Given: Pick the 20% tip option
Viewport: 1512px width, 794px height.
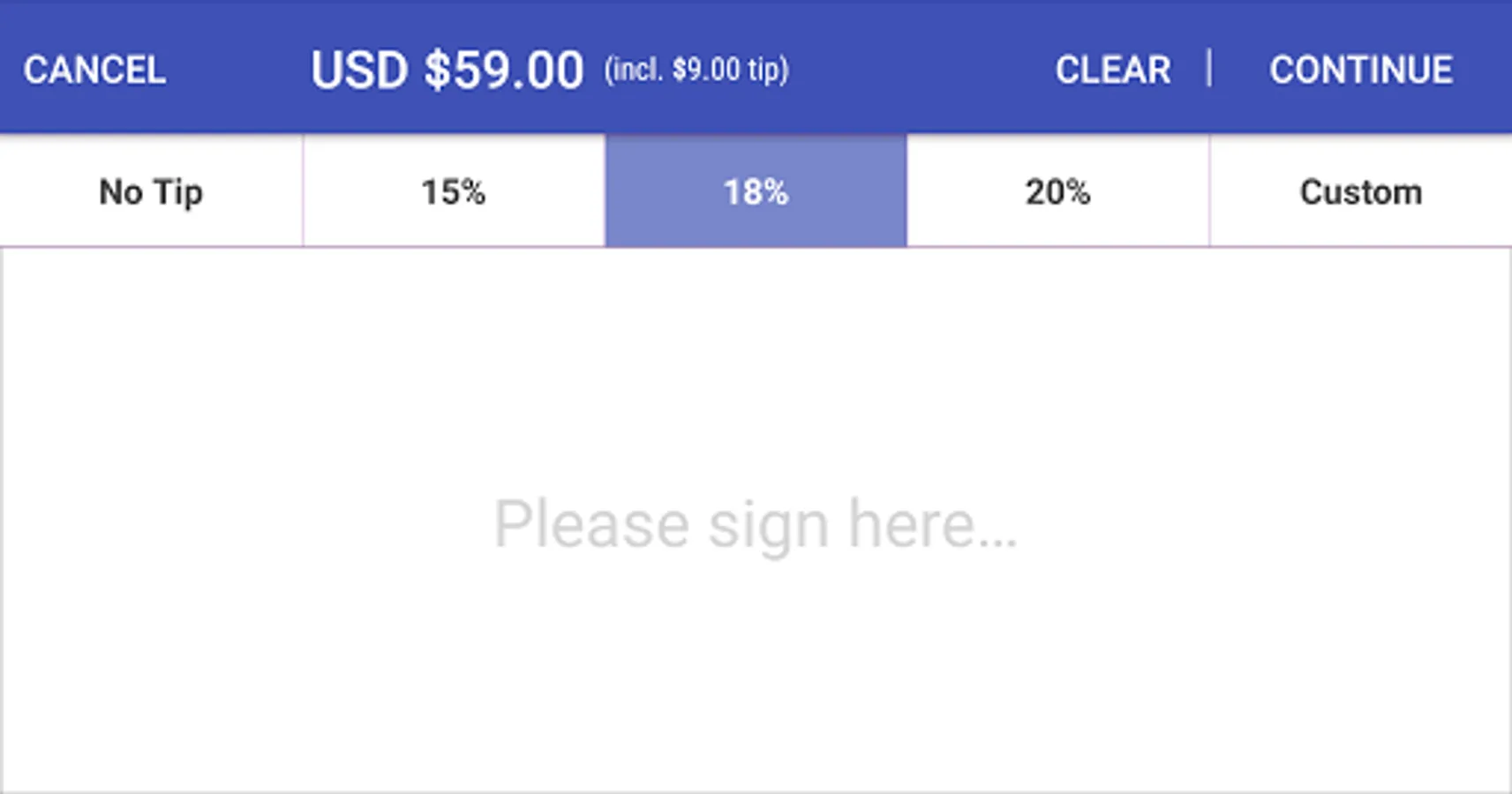Looking at the screenshot, I should [1057, 191].
